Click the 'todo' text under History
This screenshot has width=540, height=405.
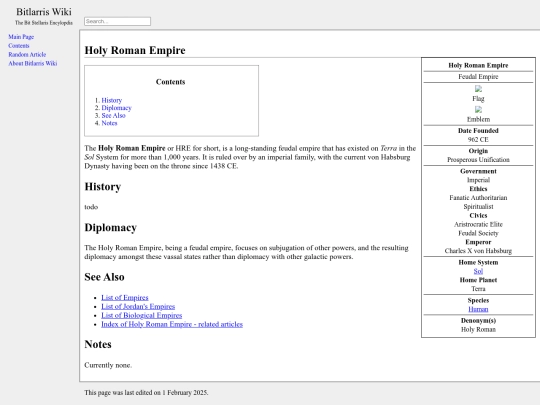[x=91, y=207]
